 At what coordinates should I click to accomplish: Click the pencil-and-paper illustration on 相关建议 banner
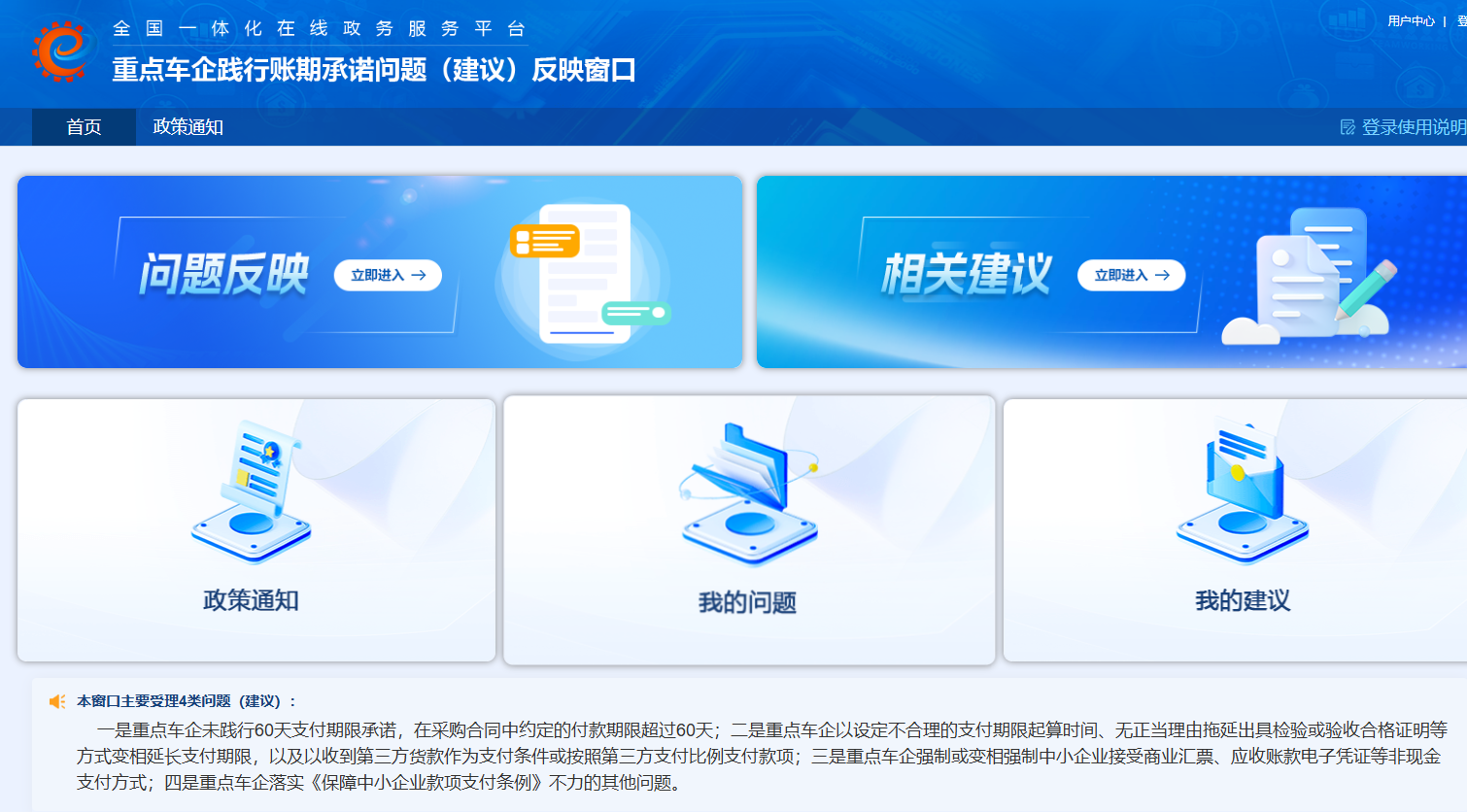pyautogui.click(x=1310, y=276)
